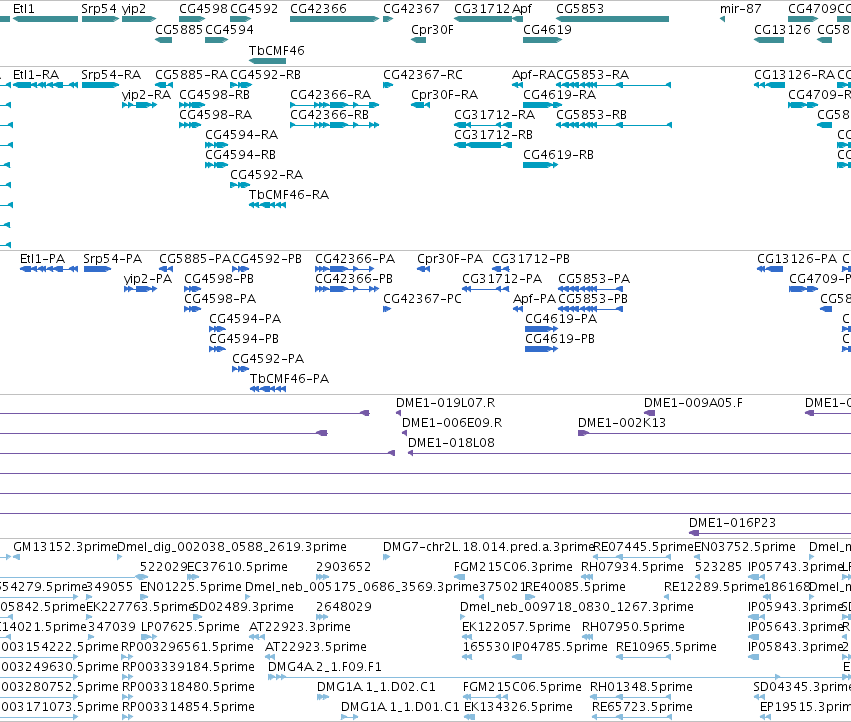Open the Etl1-PA protein feature

pos(49,269)
